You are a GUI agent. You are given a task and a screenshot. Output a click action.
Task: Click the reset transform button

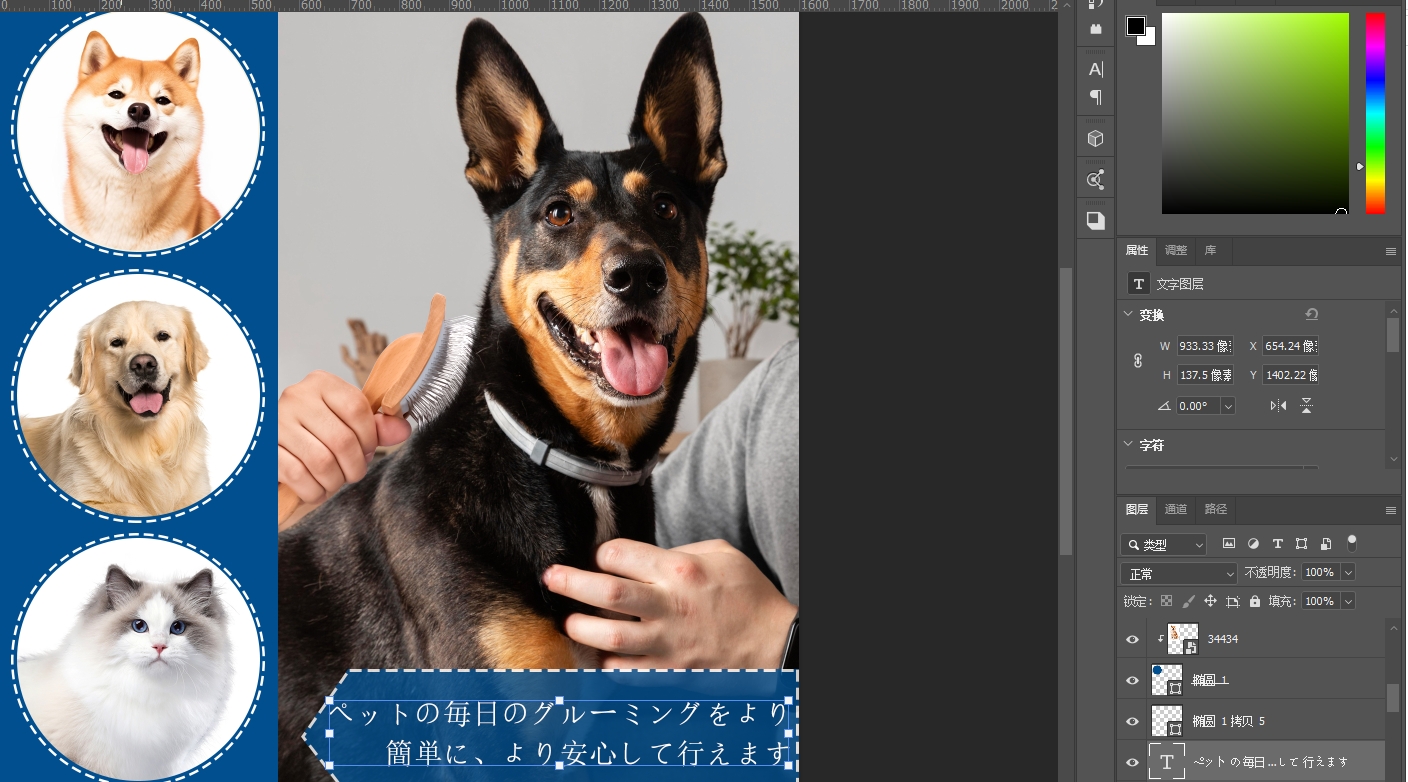[x=1311, y=314]
